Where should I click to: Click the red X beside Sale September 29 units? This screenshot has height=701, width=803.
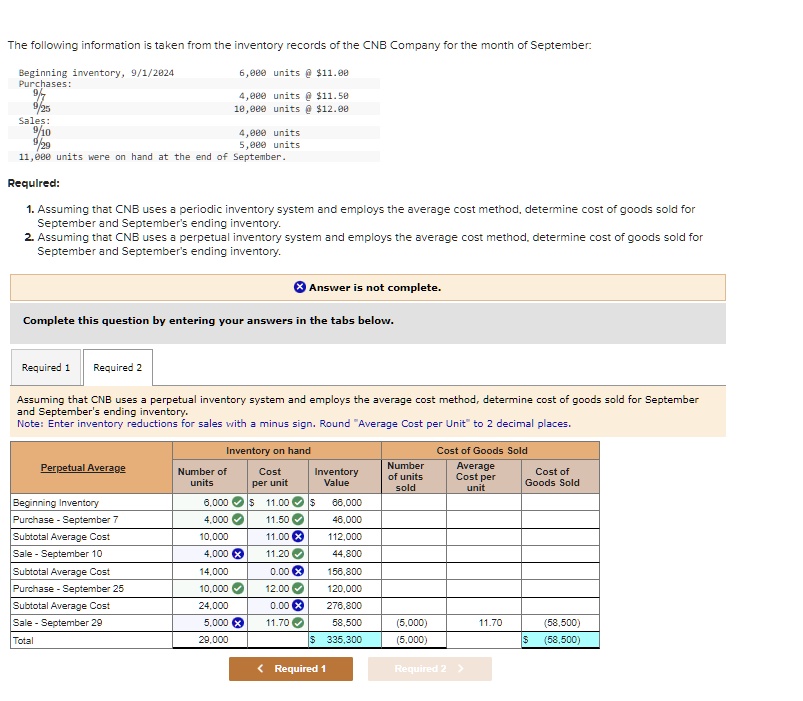[x=238, y=623]
